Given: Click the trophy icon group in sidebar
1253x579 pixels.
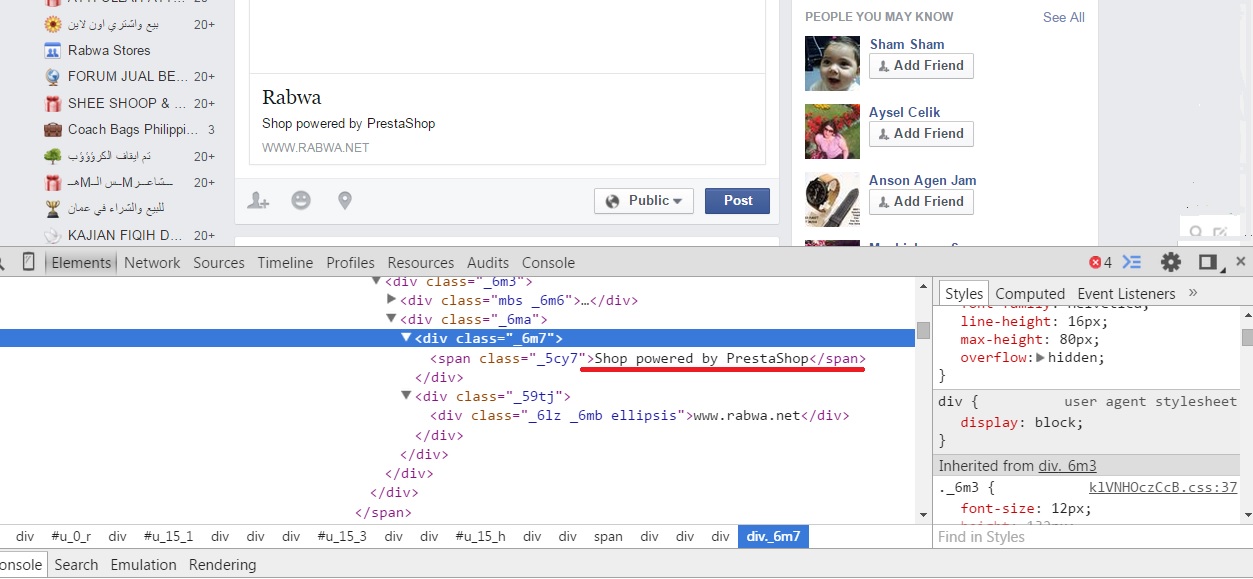Looking at the screenshot, I should click(x=53, y=209).
